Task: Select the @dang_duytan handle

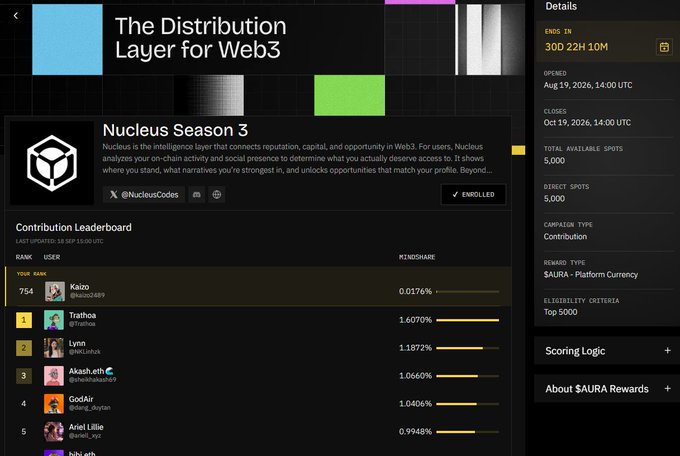Action: (x=90, y=408)
